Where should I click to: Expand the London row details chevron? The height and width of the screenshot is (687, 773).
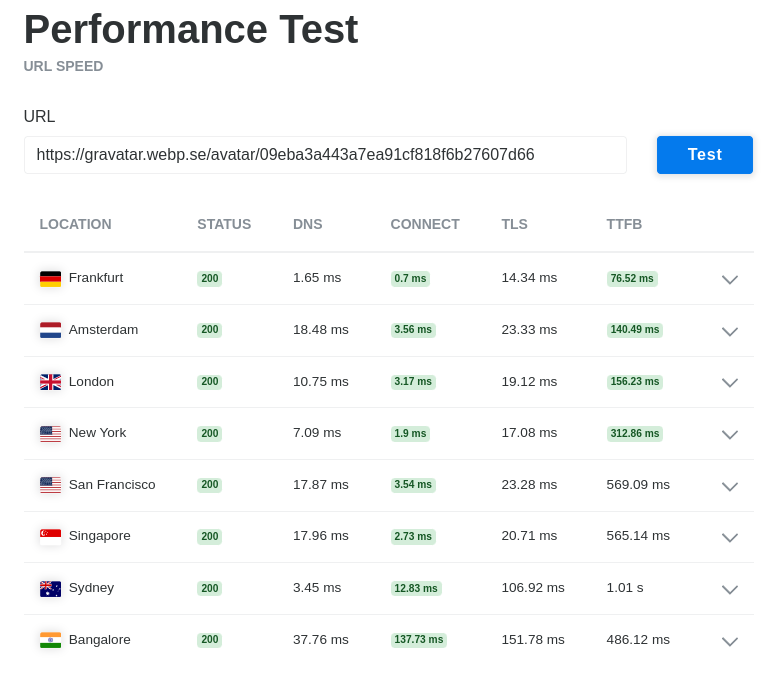tap(730, 382)
